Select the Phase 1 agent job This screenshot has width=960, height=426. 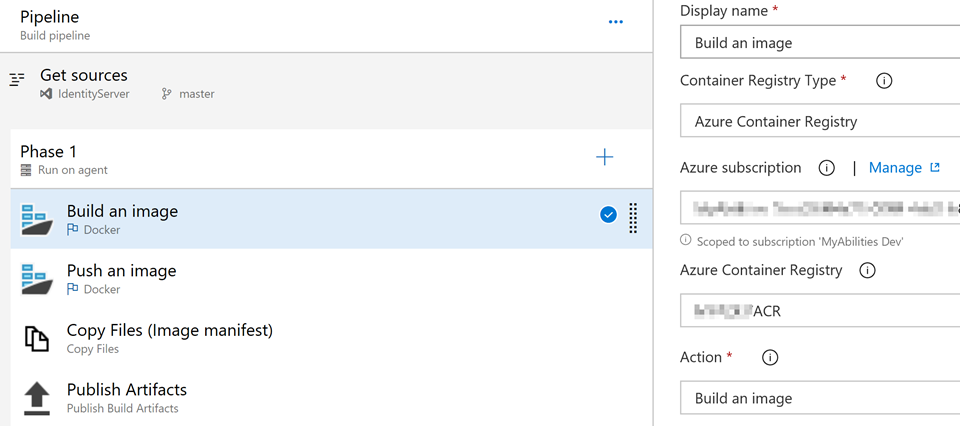click(331, 159)
